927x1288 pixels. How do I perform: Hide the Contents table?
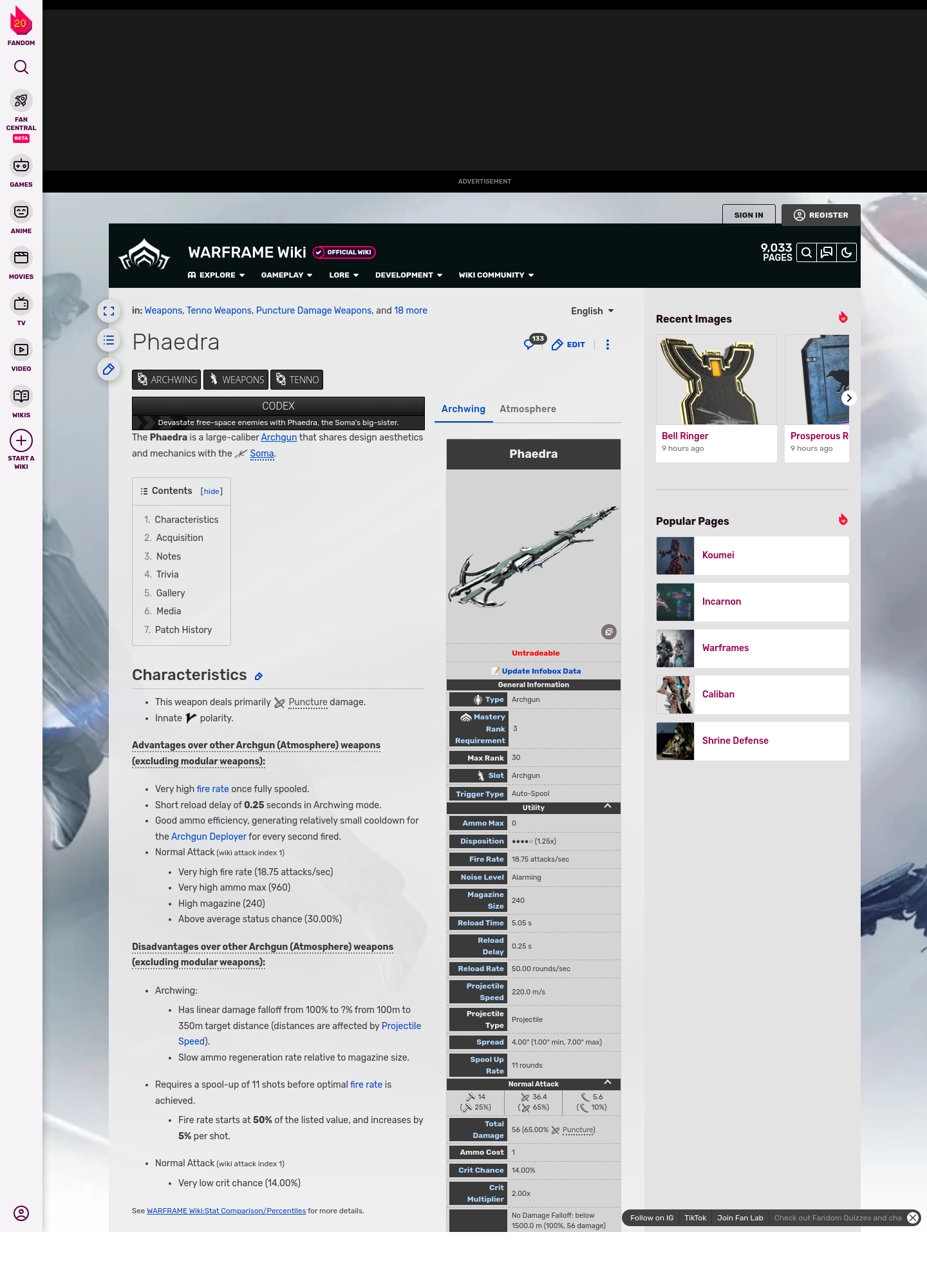point(212,491)
